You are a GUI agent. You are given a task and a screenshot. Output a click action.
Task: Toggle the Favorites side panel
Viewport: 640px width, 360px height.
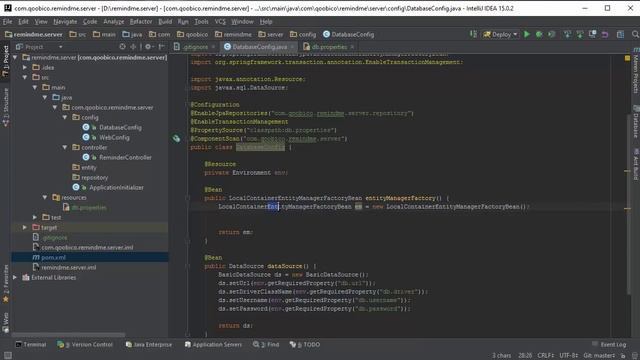click(x=5, y=284)
